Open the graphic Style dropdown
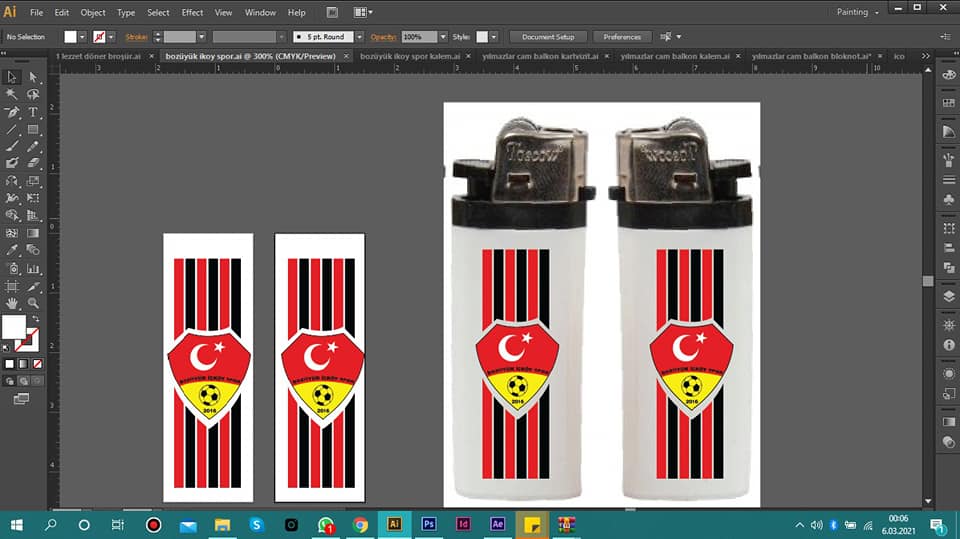 click(x=493, y=37)
